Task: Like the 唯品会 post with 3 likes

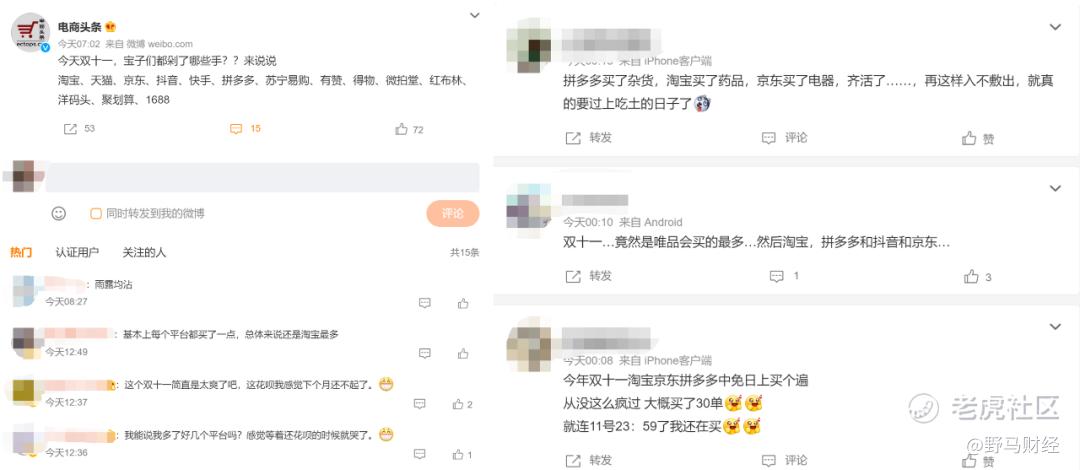Action: 971,276
